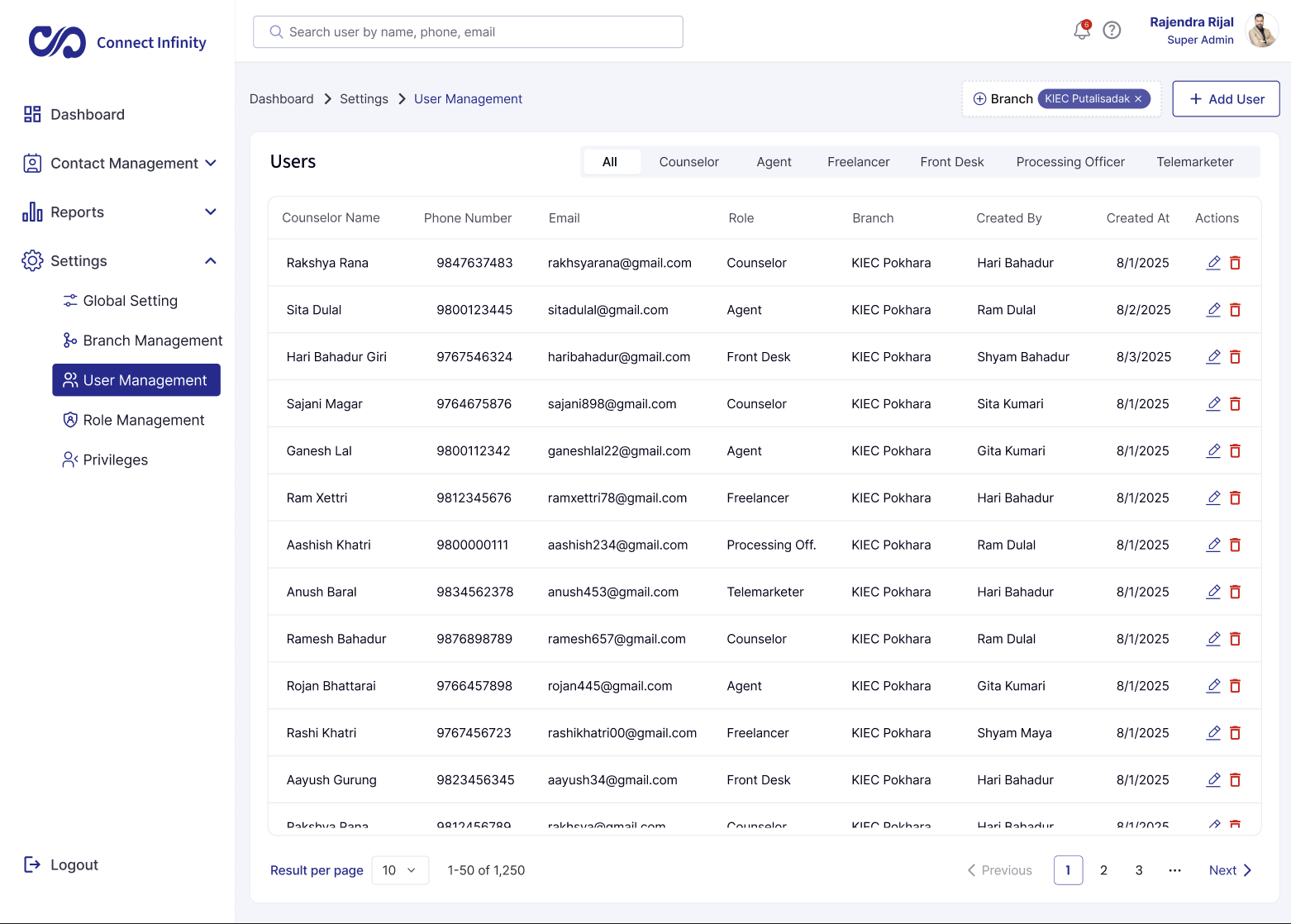The height and width of the screenshot is (924, 1291).
Task: Edit Sita Dulal user row
Action: tap(1213, 310)
